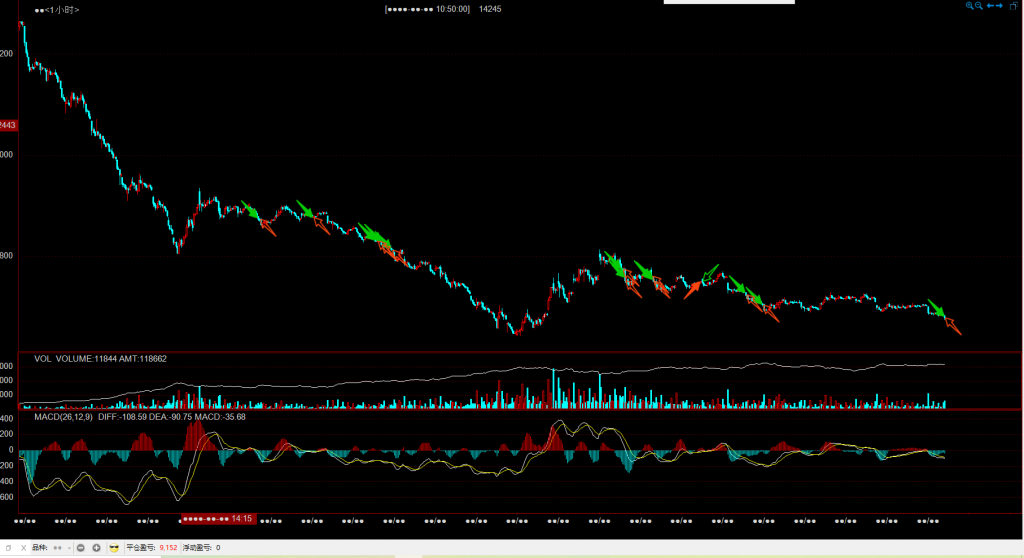
Task: Click the restore window icon at top right
Action: point(1014,6)
